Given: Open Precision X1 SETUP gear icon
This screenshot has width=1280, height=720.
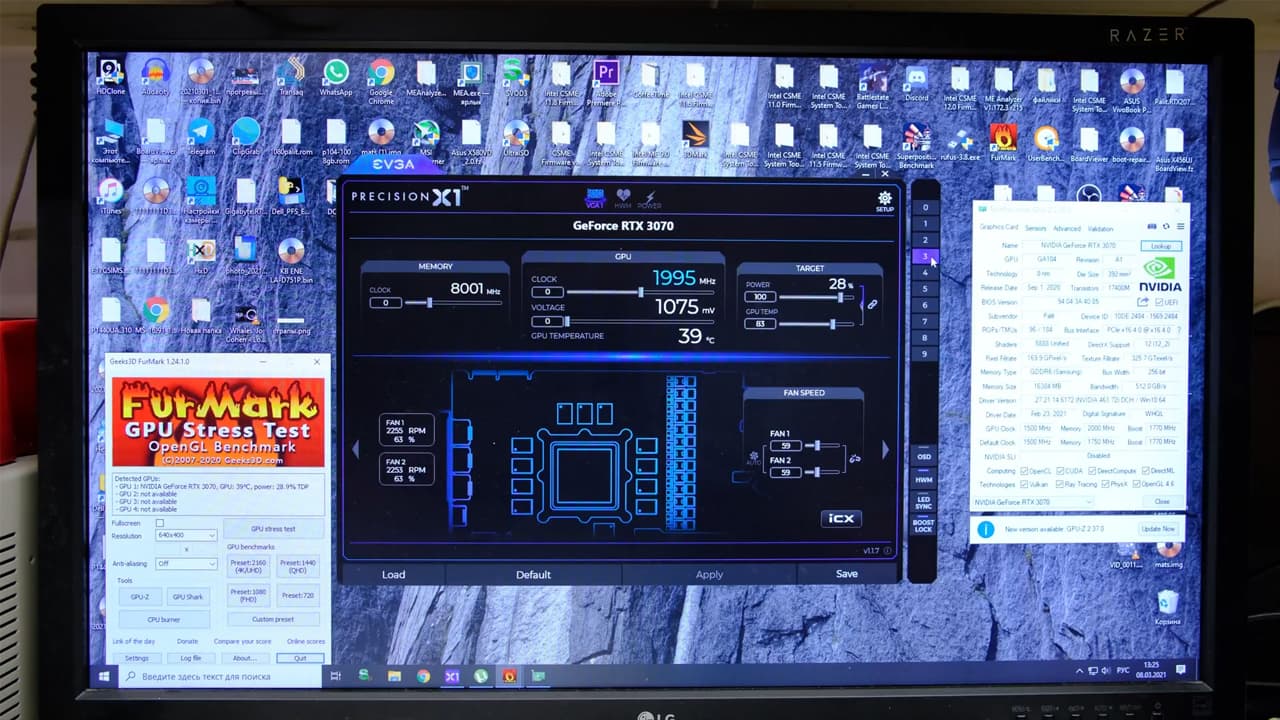Looking at the screenshot, I should pyautogui.click(x=884, y=199).
